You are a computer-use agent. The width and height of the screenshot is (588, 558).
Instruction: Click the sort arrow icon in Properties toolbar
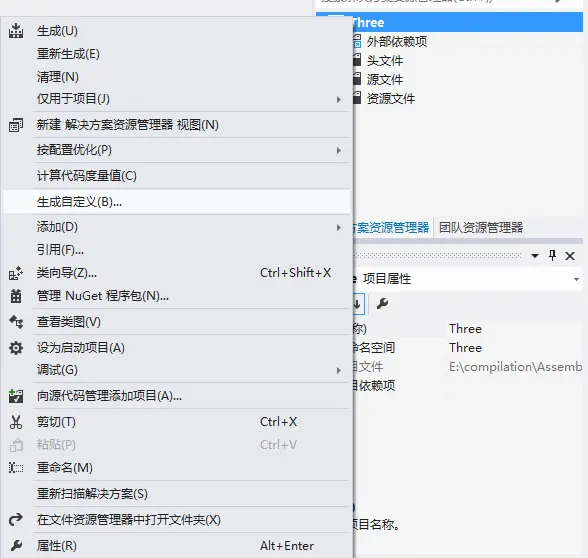coord(358,304)
